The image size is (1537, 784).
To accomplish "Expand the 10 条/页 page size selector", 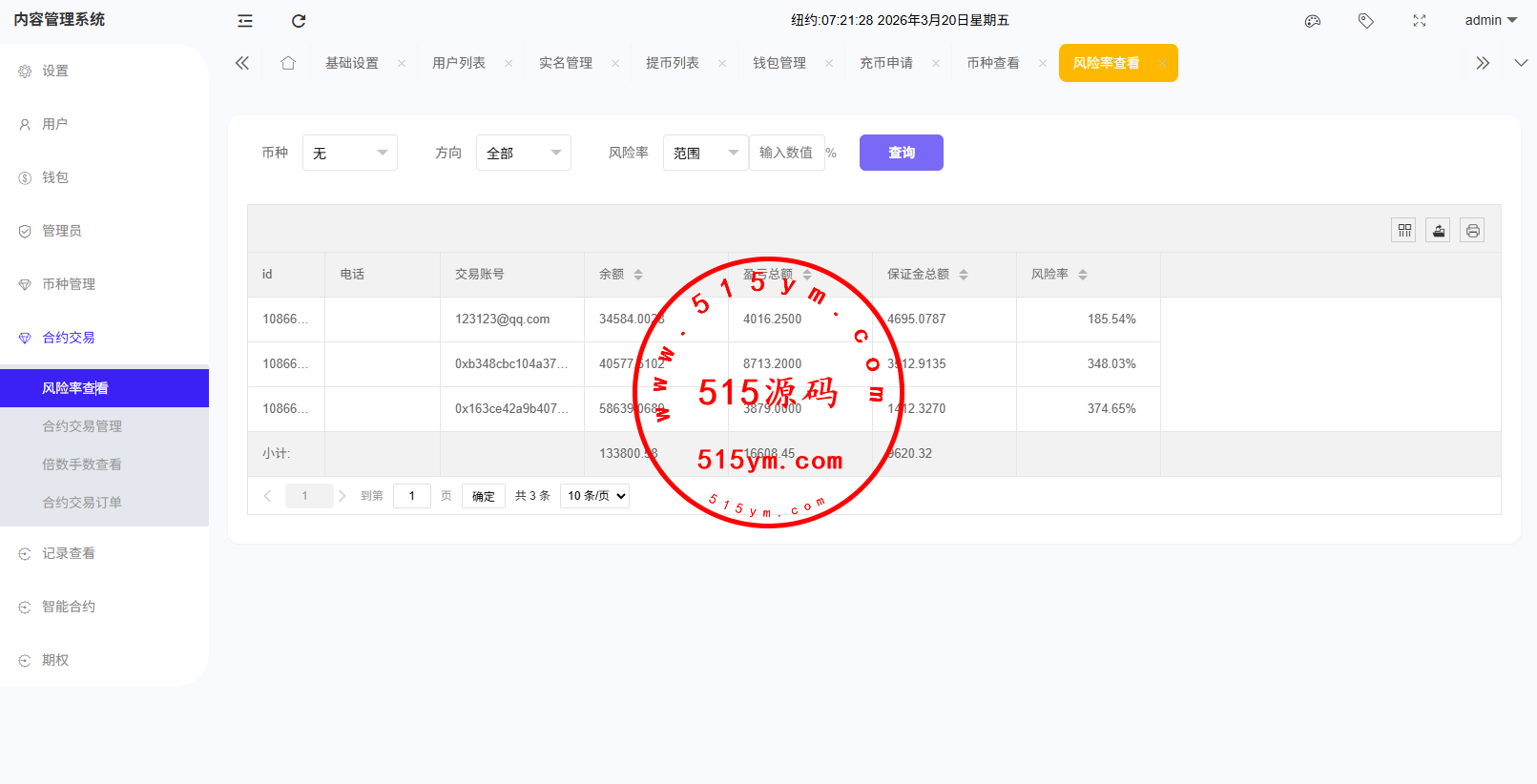I will (594, 496).
